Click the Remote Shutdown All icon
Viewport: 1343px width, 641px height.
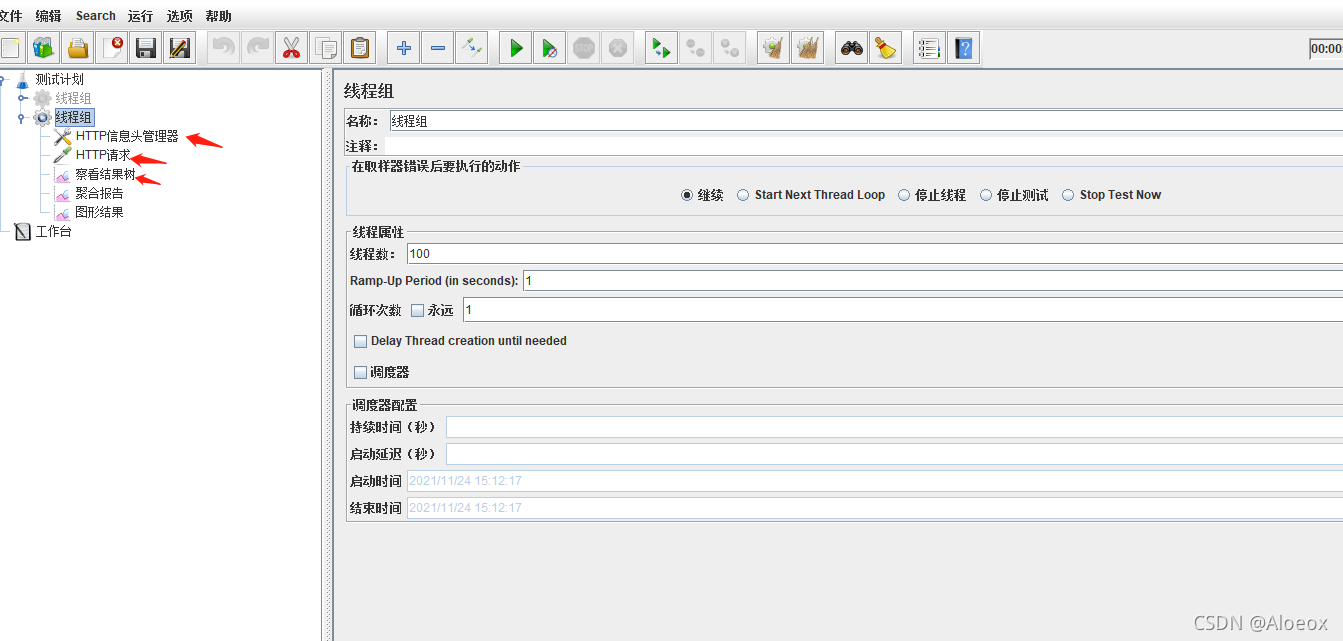point(730,47)
